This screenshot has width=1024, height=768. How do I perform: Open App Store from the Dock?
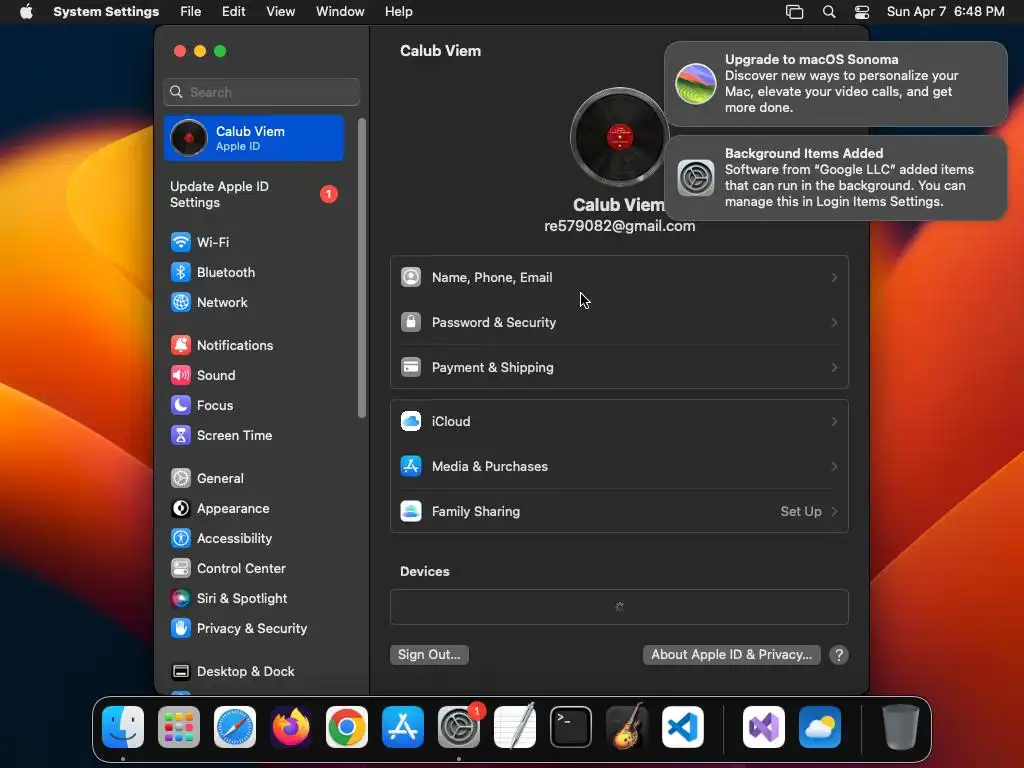[403, 727]
